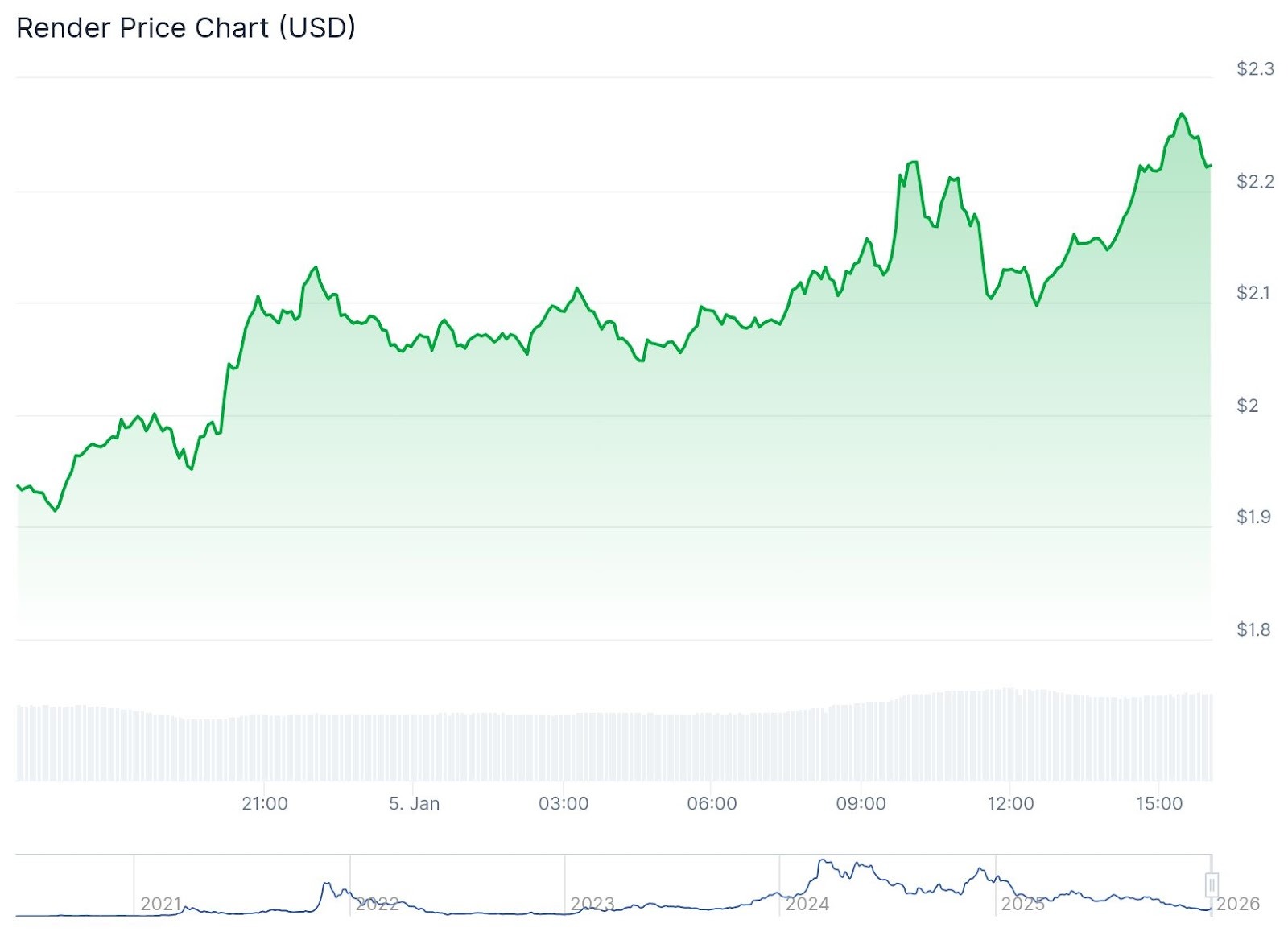Click the 12:00 time axis label
The width and height of the screenshot is (1288, 940).
click(x=1010, y=803)
